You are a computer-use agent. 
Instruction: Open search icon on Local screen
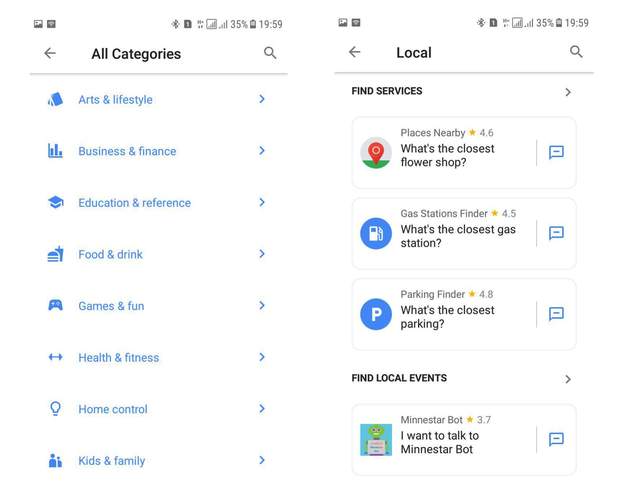[x=576, y=52]
